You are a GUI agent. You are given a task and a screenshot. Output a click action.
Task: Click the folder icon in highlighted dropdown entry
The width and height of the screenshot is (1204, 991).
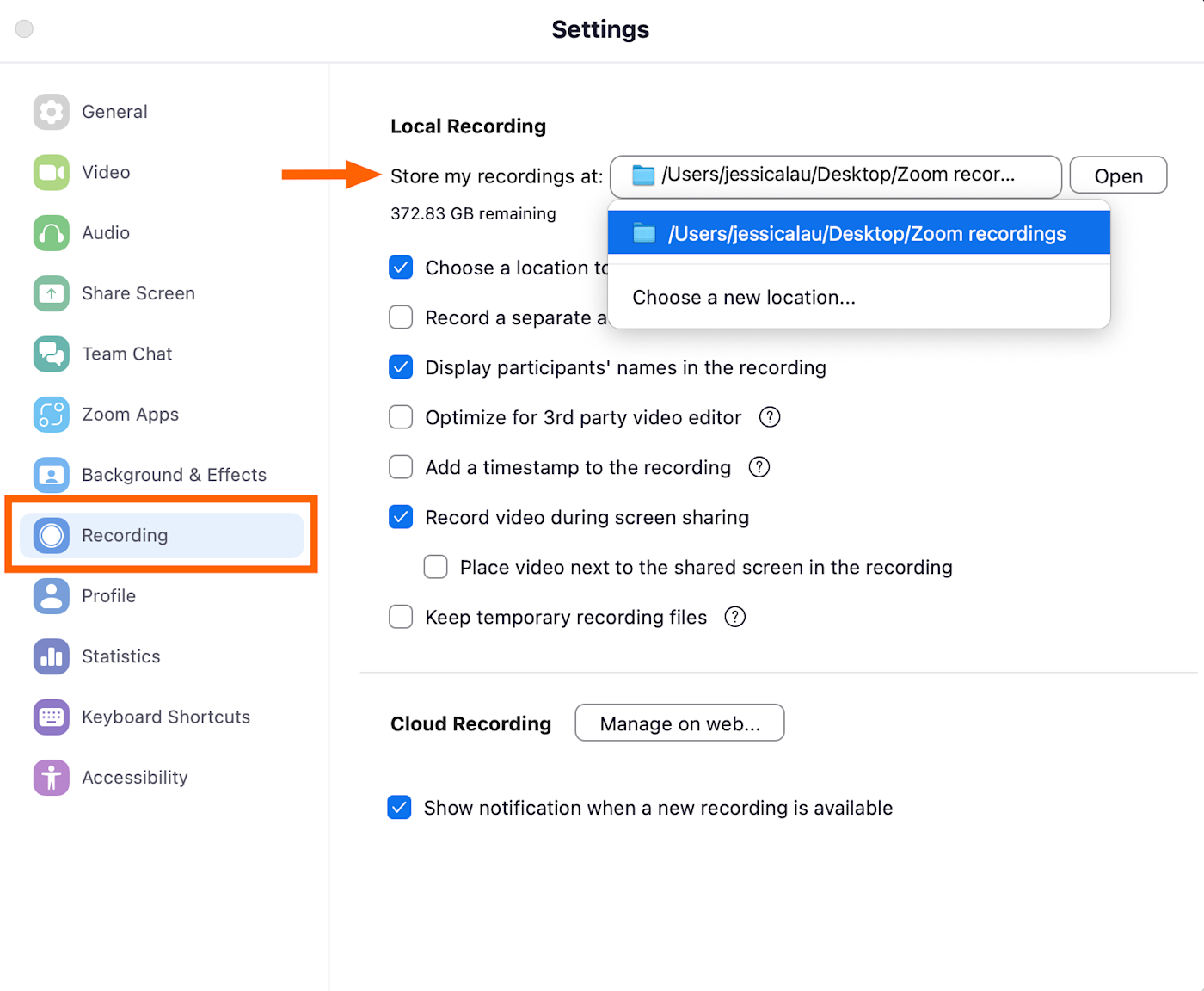point(644,233)
